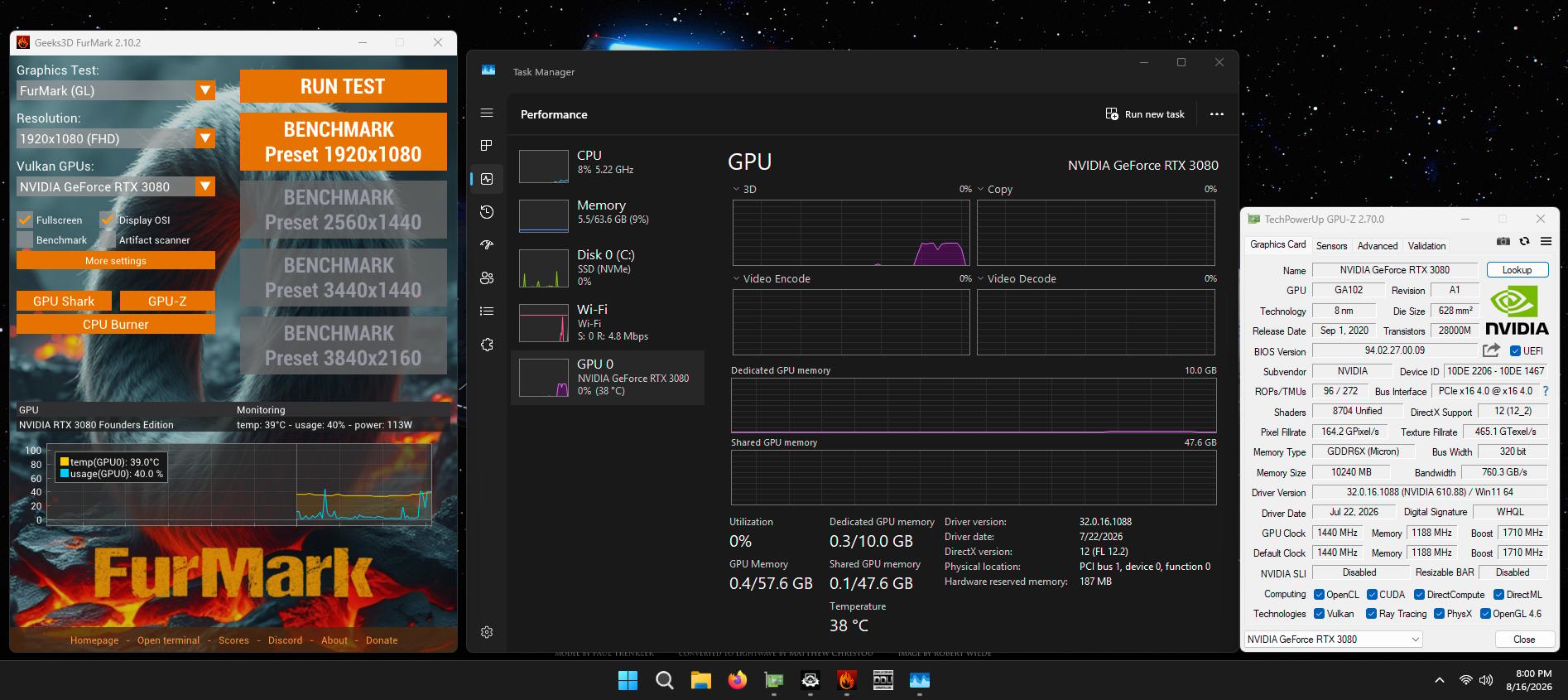Refresh GPU-Z readings
Viewport: 1568px width, 700px height.
[x=1524, y=242]
